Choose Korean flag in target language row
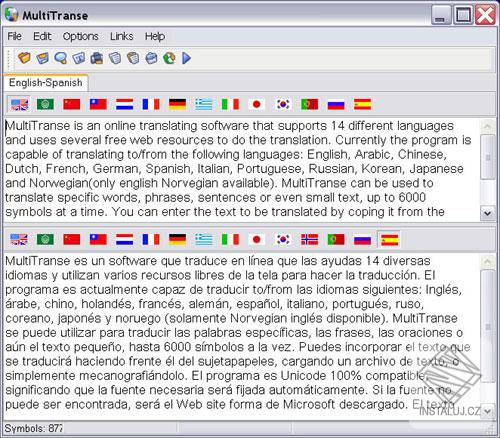The image size is (500, 438). 283,239
